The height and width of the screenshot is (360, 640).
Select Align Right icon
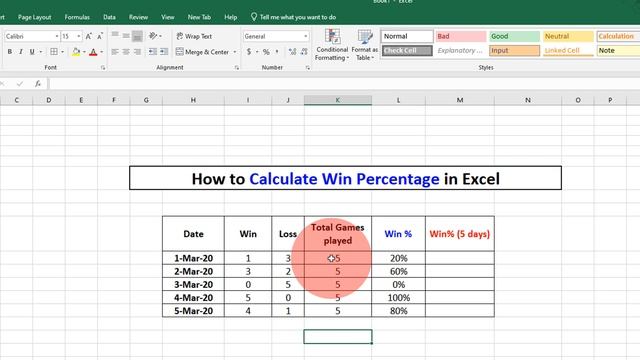pyautogui.click(x=137, y=52)
